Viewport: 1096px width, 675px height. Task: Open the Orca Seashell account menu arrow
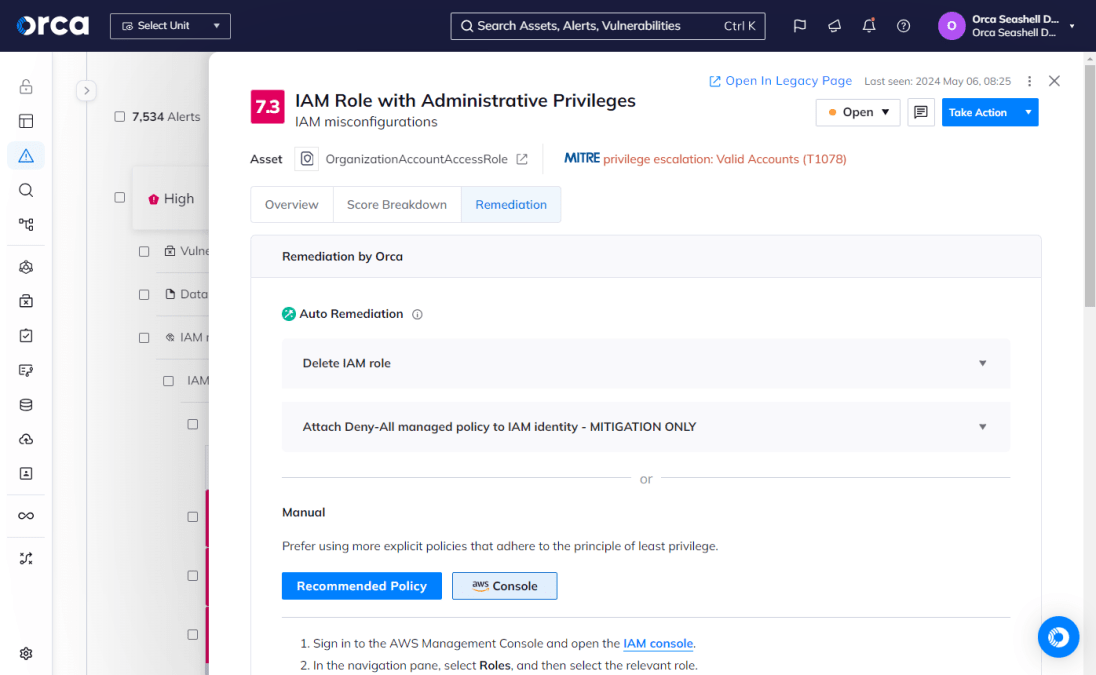point(1072,26)
